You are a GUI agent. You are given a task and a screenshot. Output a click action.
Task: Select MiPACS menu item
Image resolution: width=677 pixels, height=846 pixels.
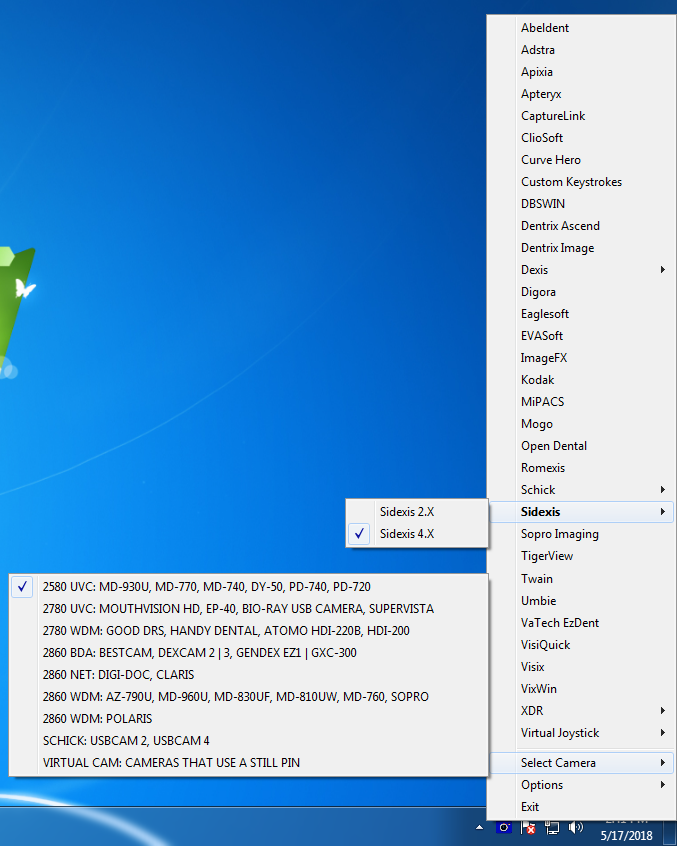(x=582, y=401)
